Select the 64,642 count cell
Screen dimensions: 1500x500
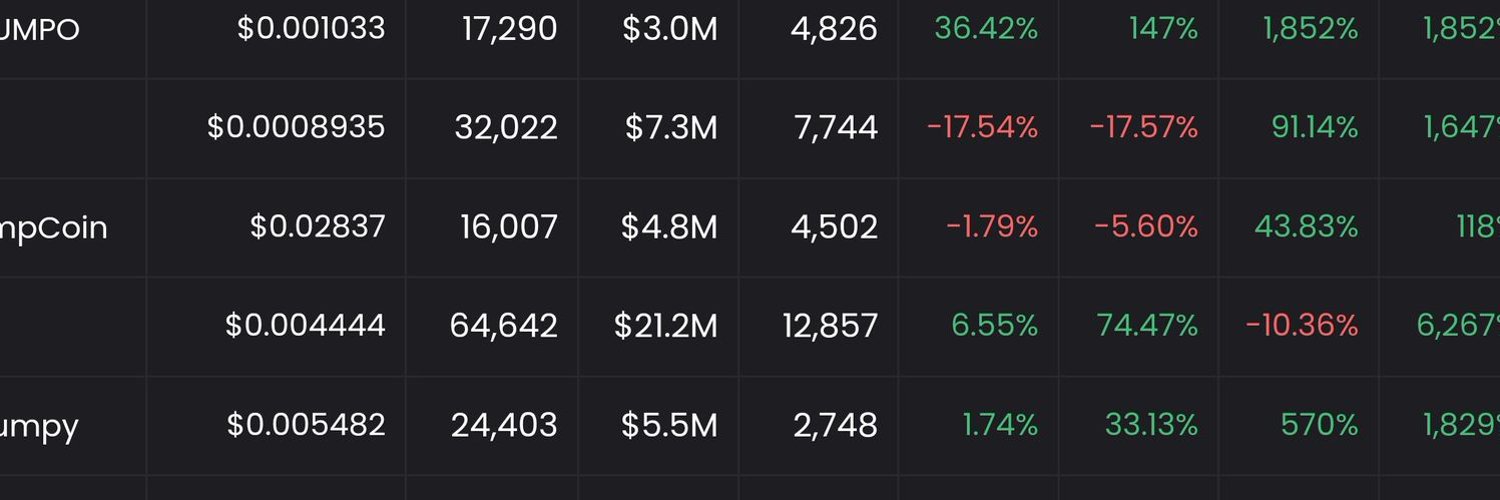point(504,326)
